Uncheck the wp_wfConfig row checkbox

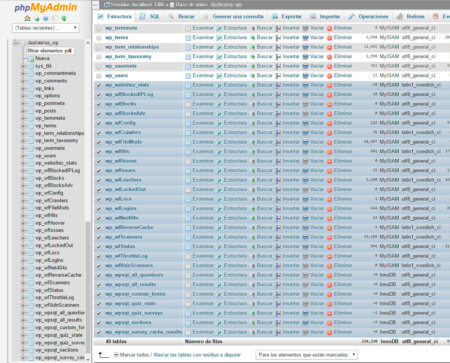[x=99, y=123]
